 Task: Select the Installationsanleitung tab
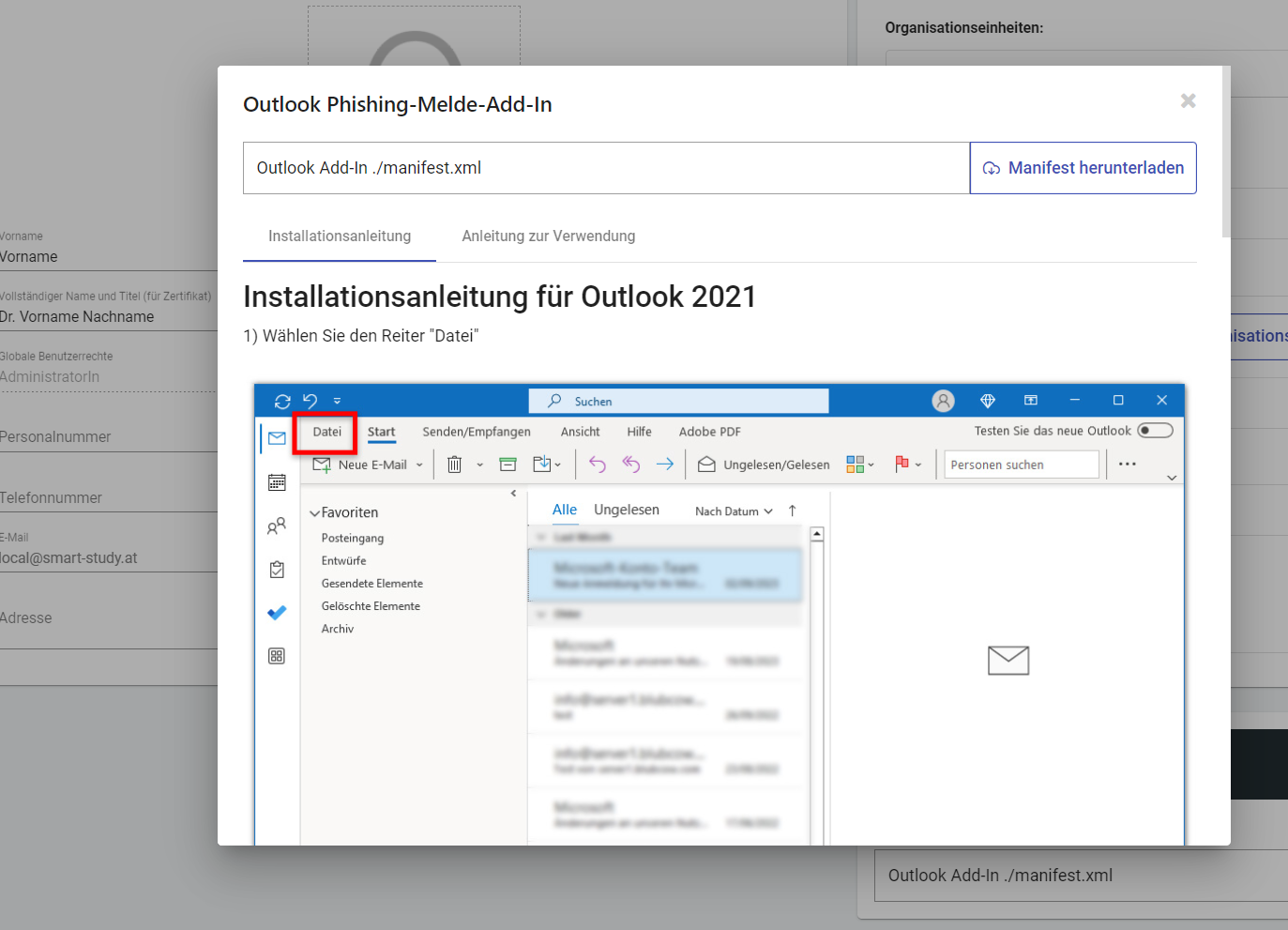[x=340, y=236]
